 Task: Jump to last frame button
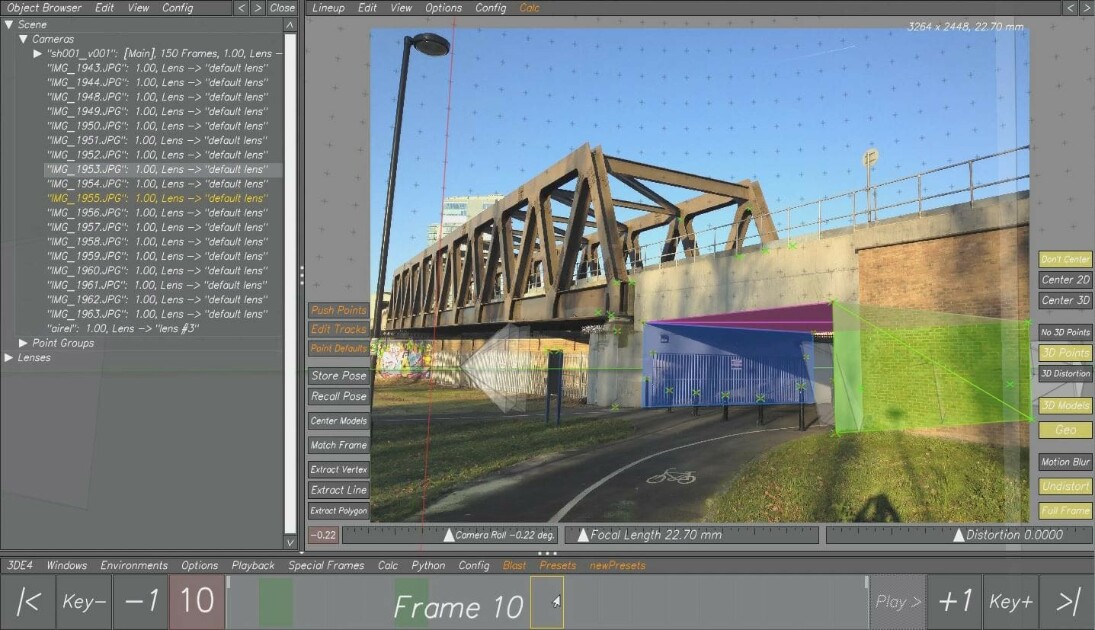[x=1066, y=601]
